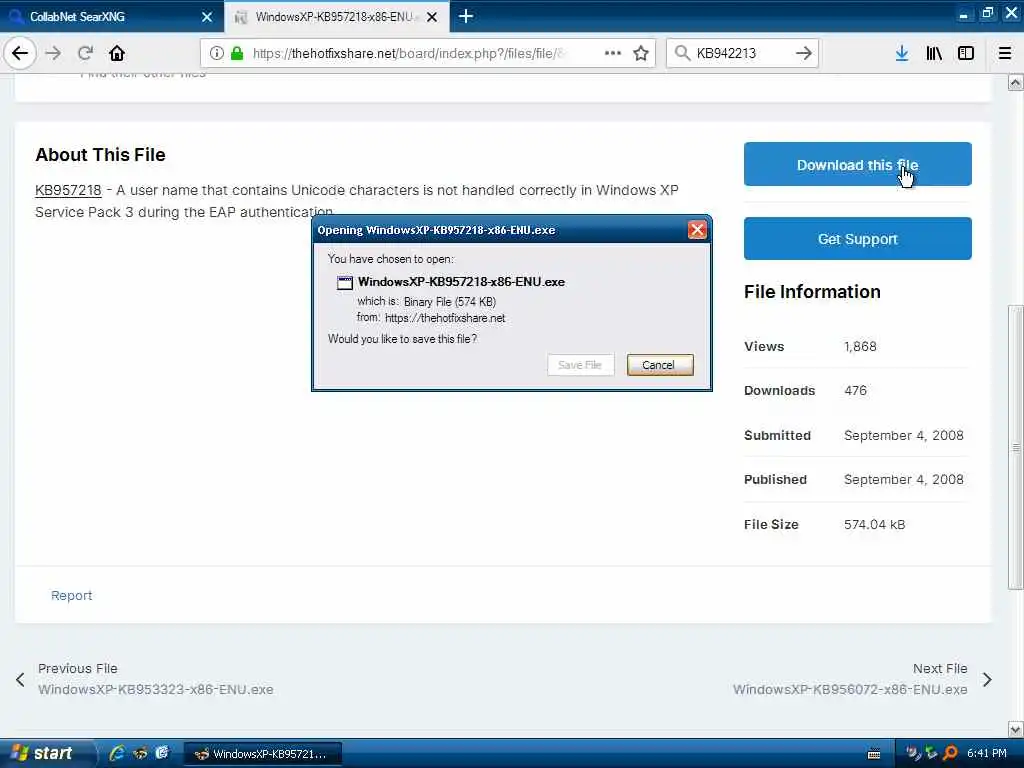Close the WindowsXP-KB957218 tab
Image resolution: width=1024 pixels, height=768 pixels.
[432, 17]
